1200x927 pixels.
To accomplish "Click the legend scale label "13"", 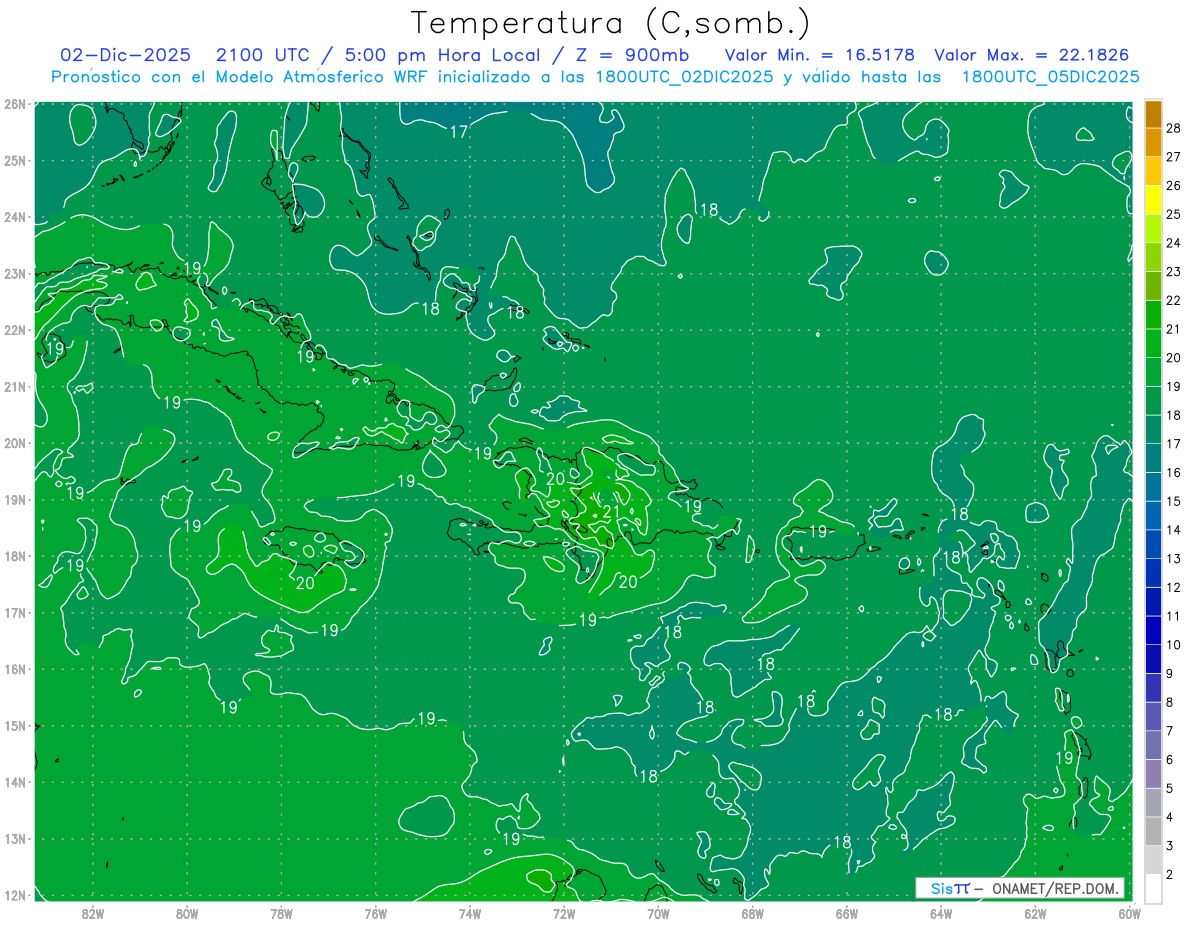I will point(1174,558).
